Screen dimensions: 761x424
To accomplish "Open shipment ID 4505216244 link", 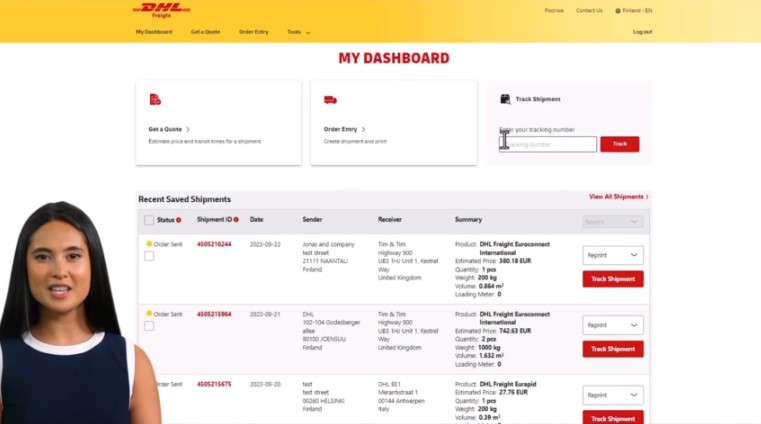I will (214, 245).
